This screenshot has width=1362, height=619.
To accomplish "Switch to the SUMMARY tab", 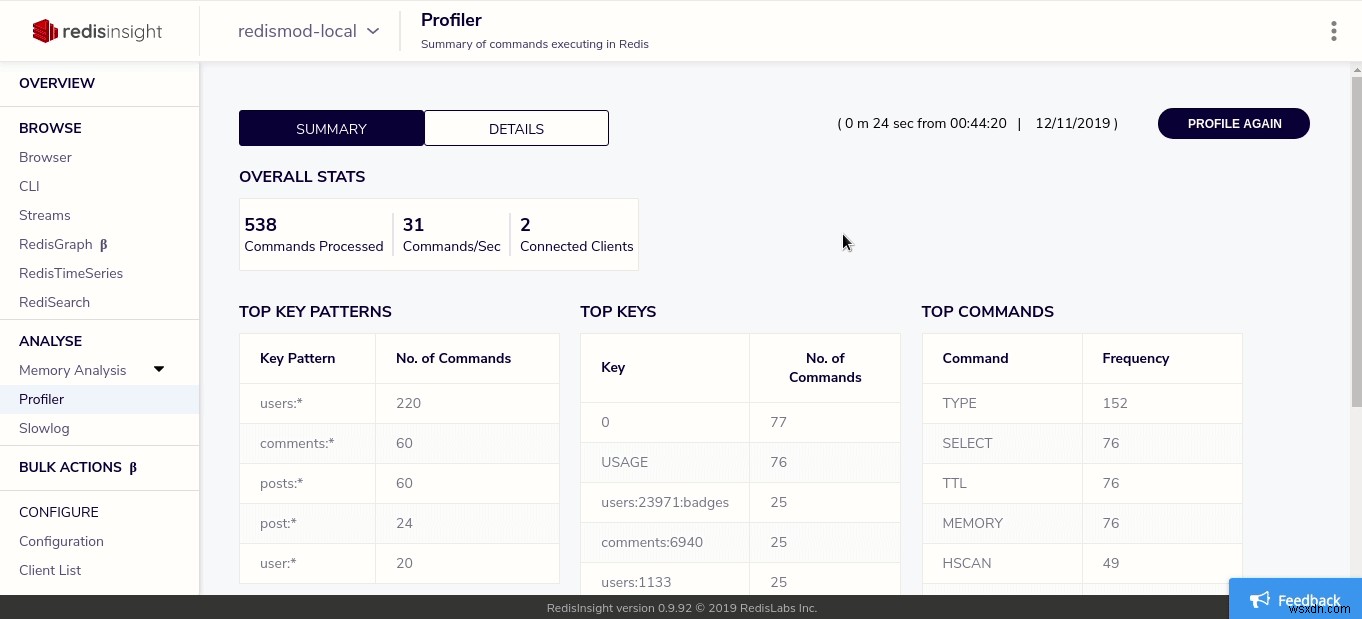I will pyautogui.click(x=331, y=128).
